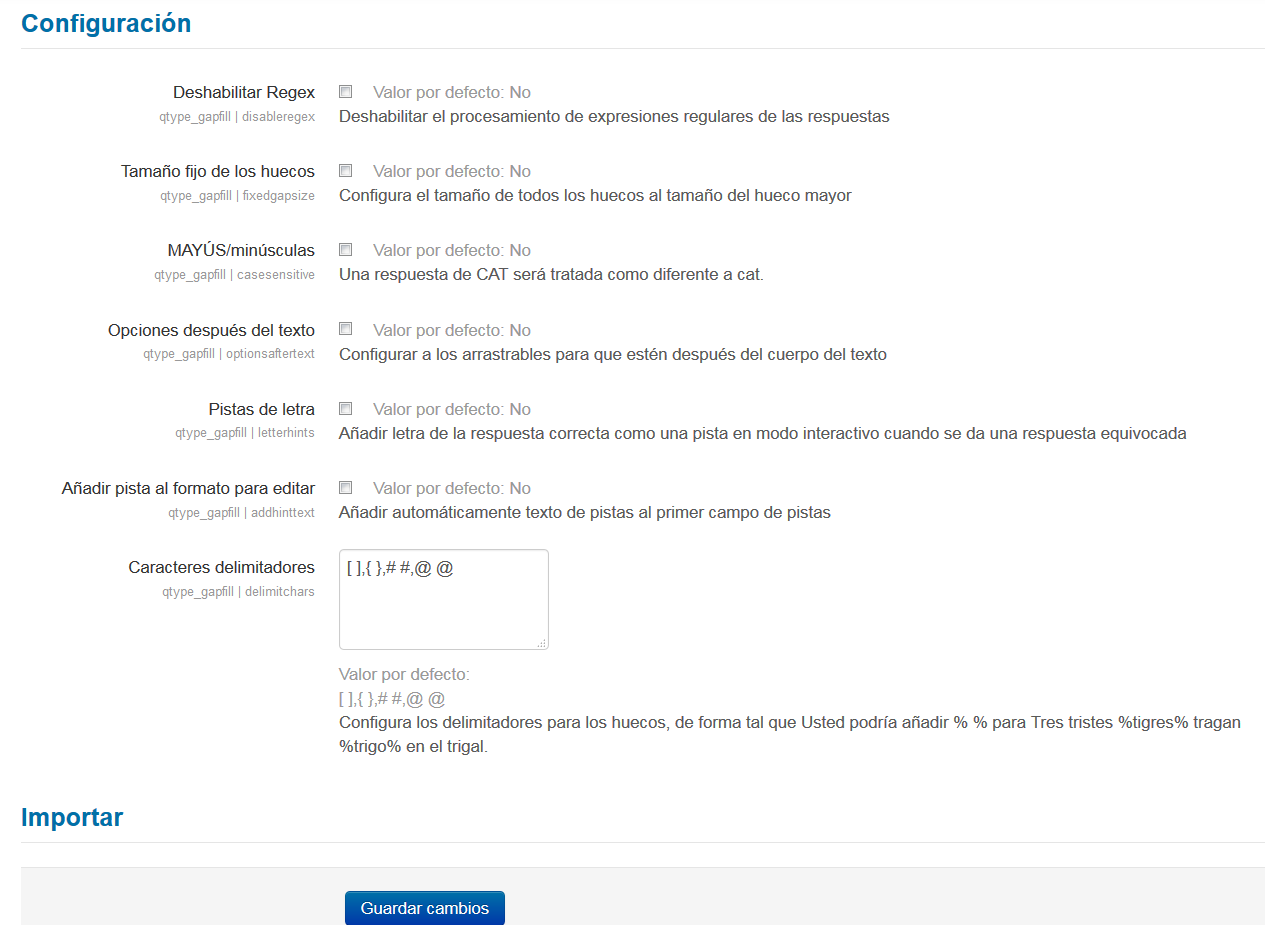Click the "disableregex" setting identifier

tap(237, 116)
